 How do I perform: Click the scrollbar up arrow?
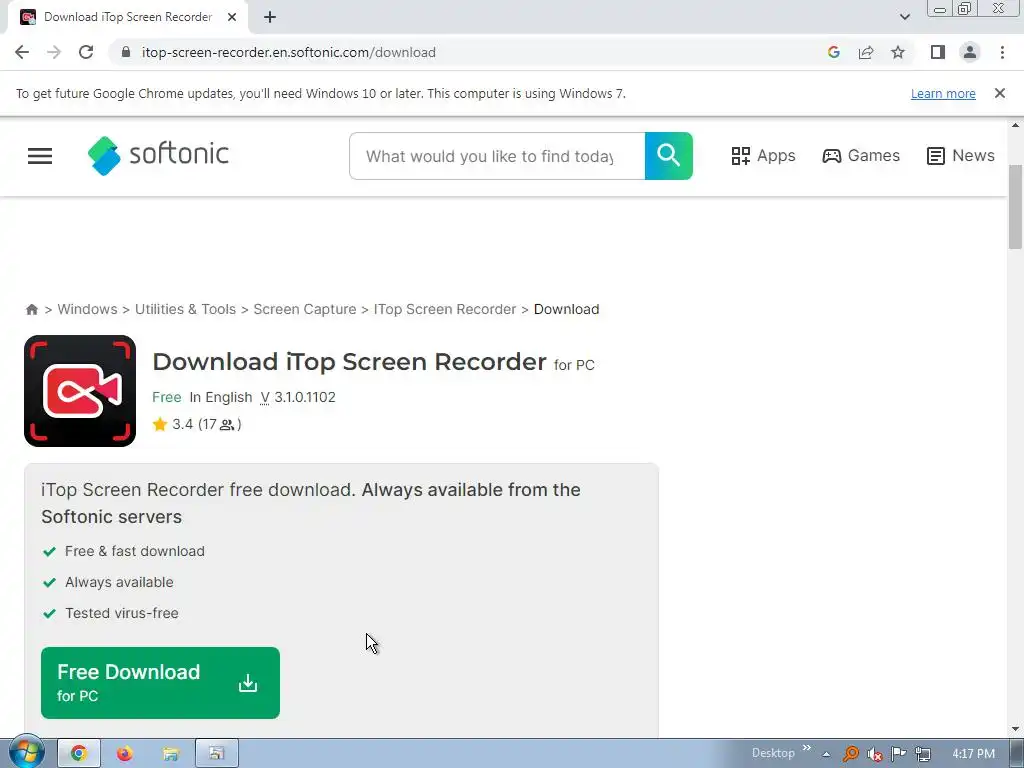pos(1015,125)
